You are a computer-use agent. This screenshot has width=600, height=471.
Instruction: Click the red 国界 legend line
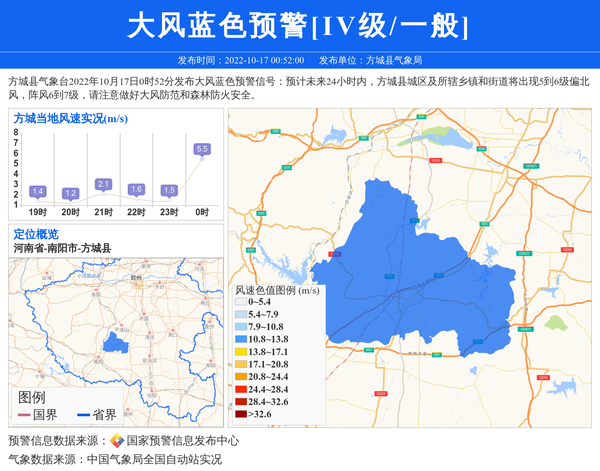coord(24,415)
